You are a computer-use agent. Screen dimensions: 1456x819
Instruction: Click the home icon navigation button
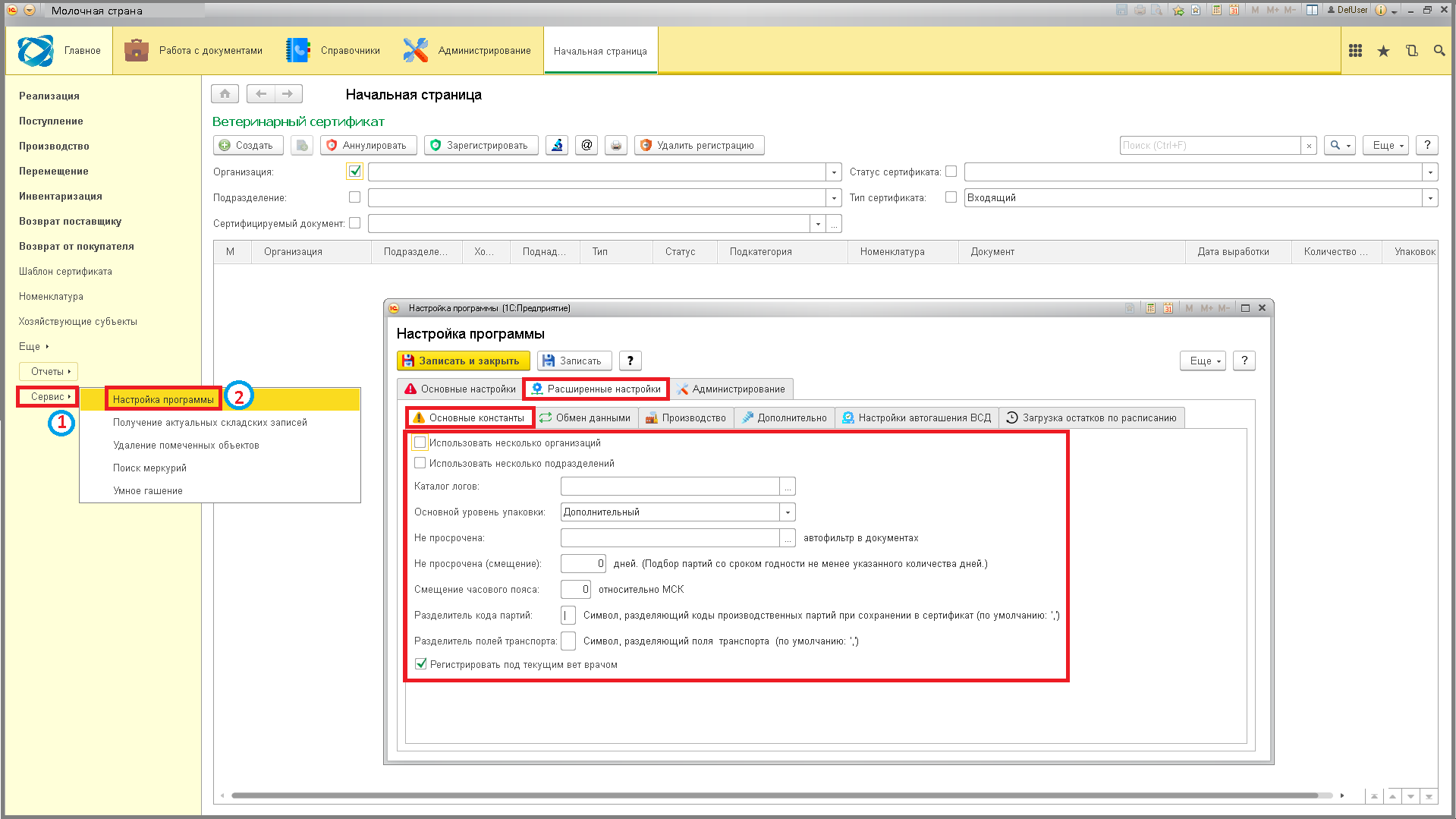[x=225, y=94]
